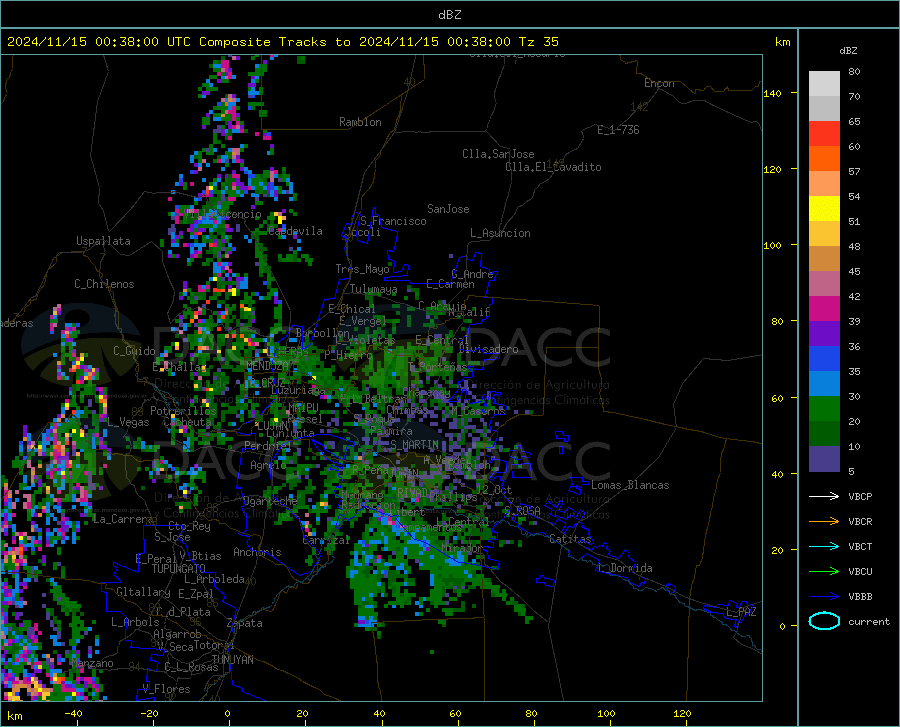The width and height of the screenshot is (900, 727).
Task: Click the dBZ title at the top
Action: point(449,15)
